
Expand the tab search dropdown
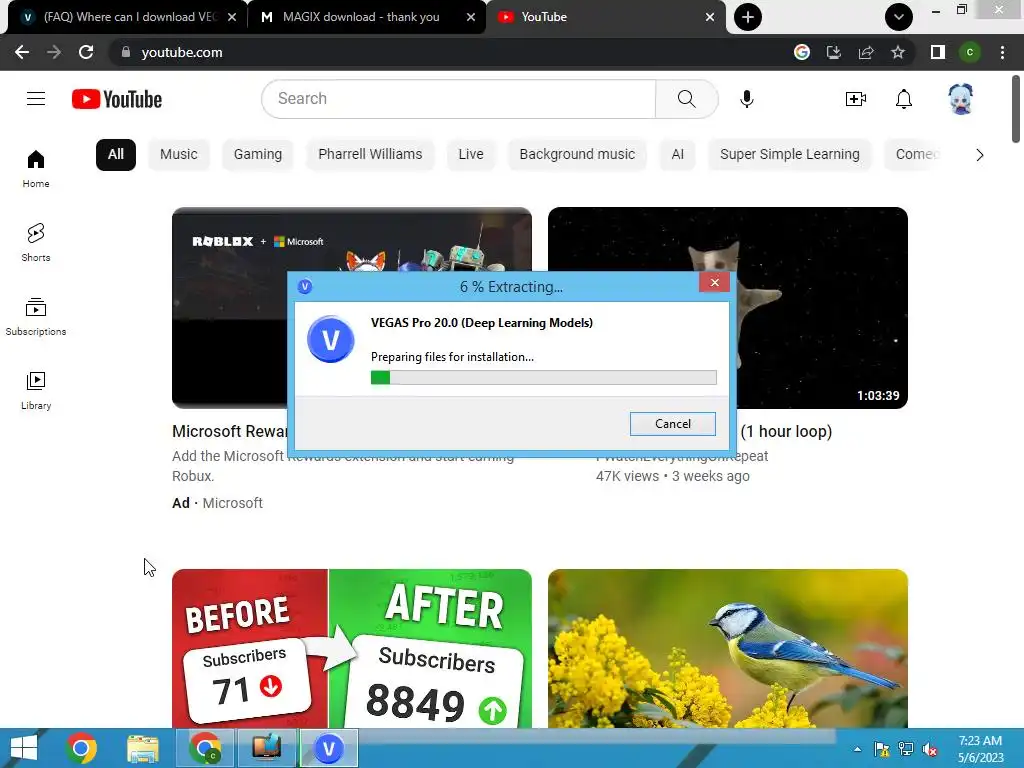tap(899, 17)
